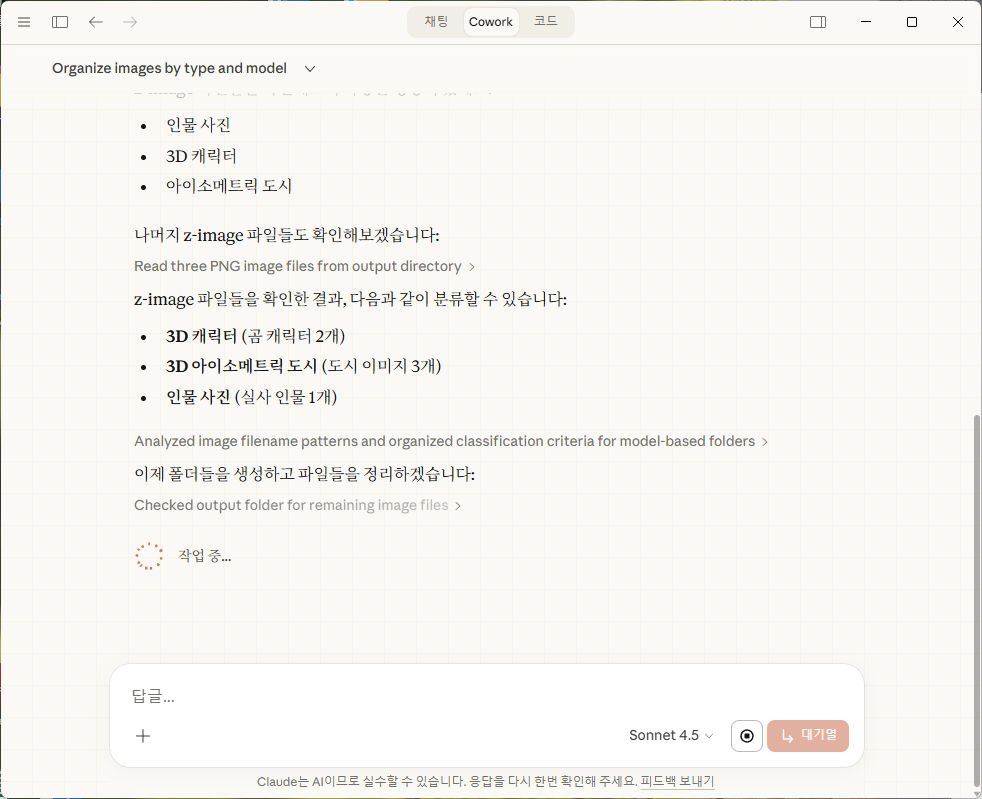The image size is (982, 799).
Task: Click the plus attachment icon
Action: tap(143, 736)
